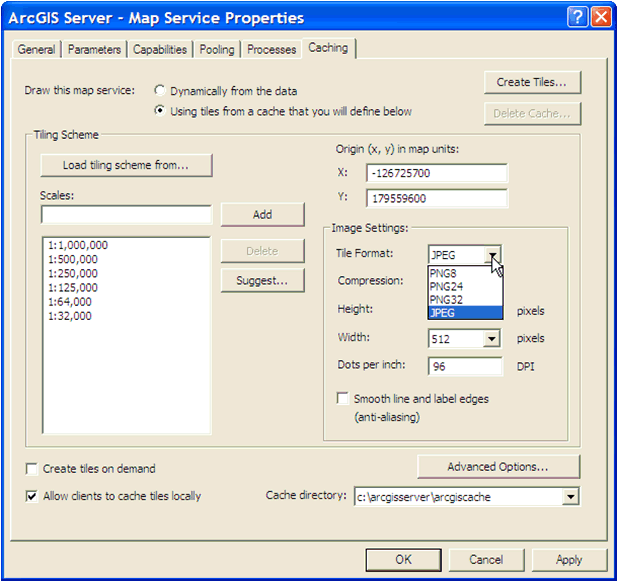Click the Origin Y value field
Screen dimensions: 617x581
436,198
